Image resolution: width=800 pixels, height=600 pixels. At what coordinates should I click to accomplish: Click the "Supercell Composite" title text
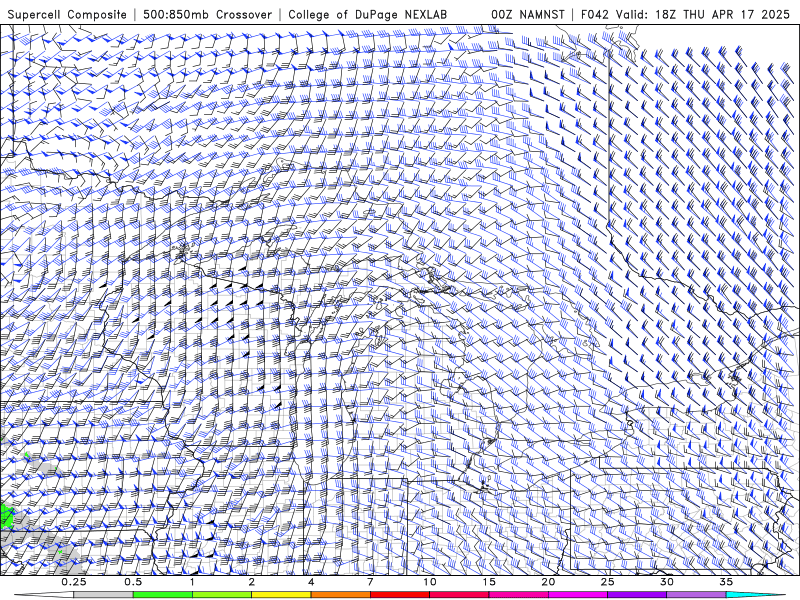67,14
